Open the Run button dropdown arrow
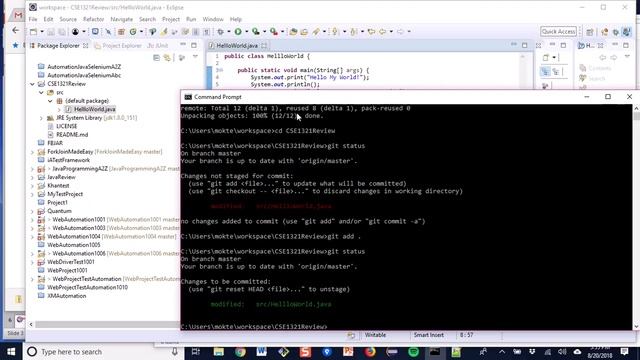This screenshot has height=360, width=640. [x=246, y=31]
